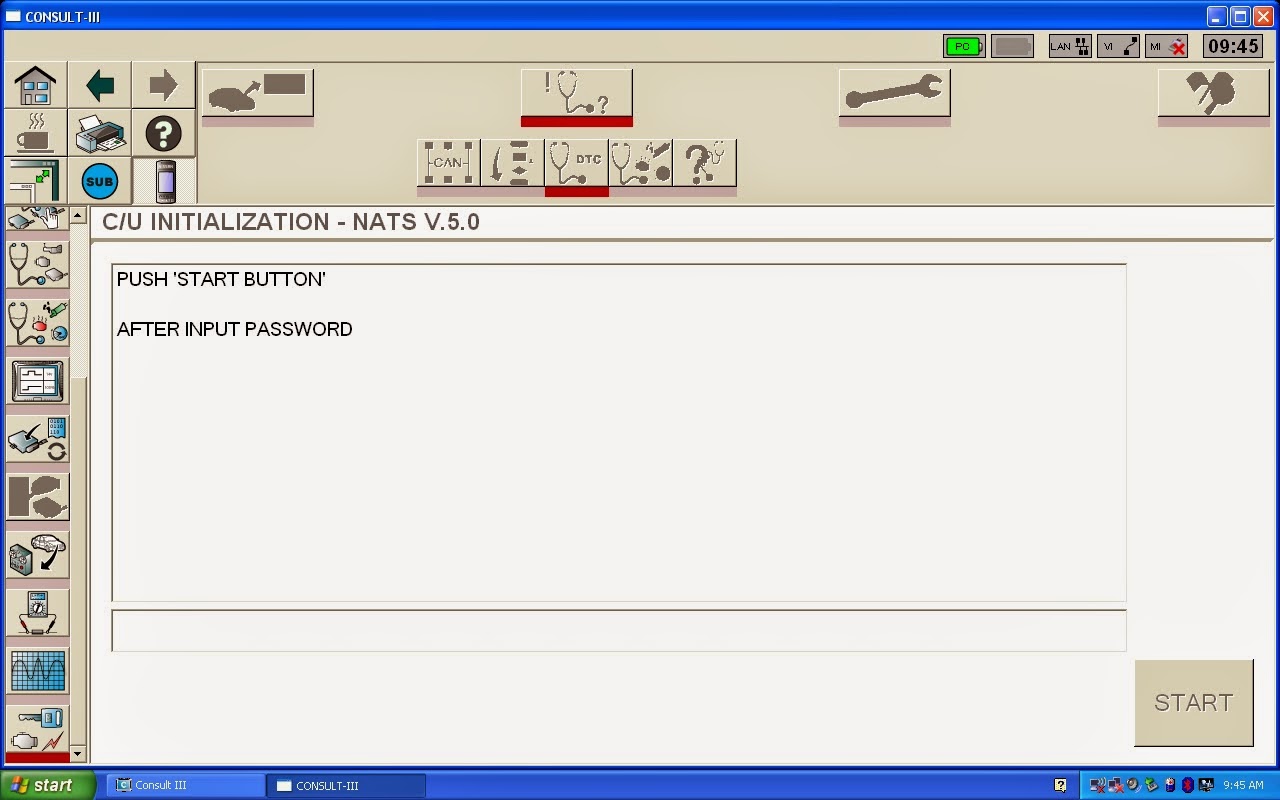
Task: Click the sidebar scroll down arrow
Action: pos(78,754)
